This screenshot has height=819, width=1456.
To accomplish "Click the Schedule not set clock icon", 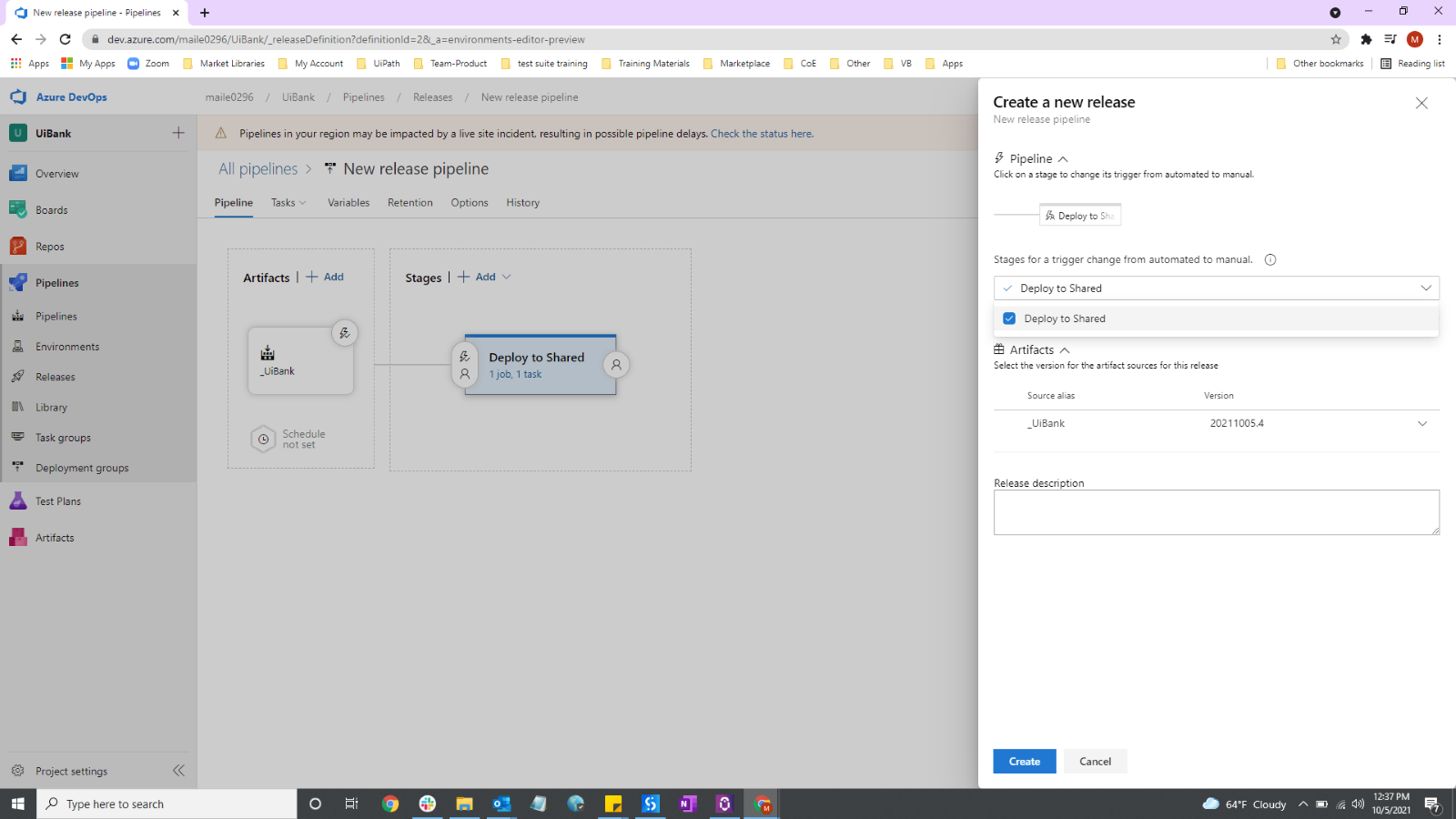I will coord(263,440).
